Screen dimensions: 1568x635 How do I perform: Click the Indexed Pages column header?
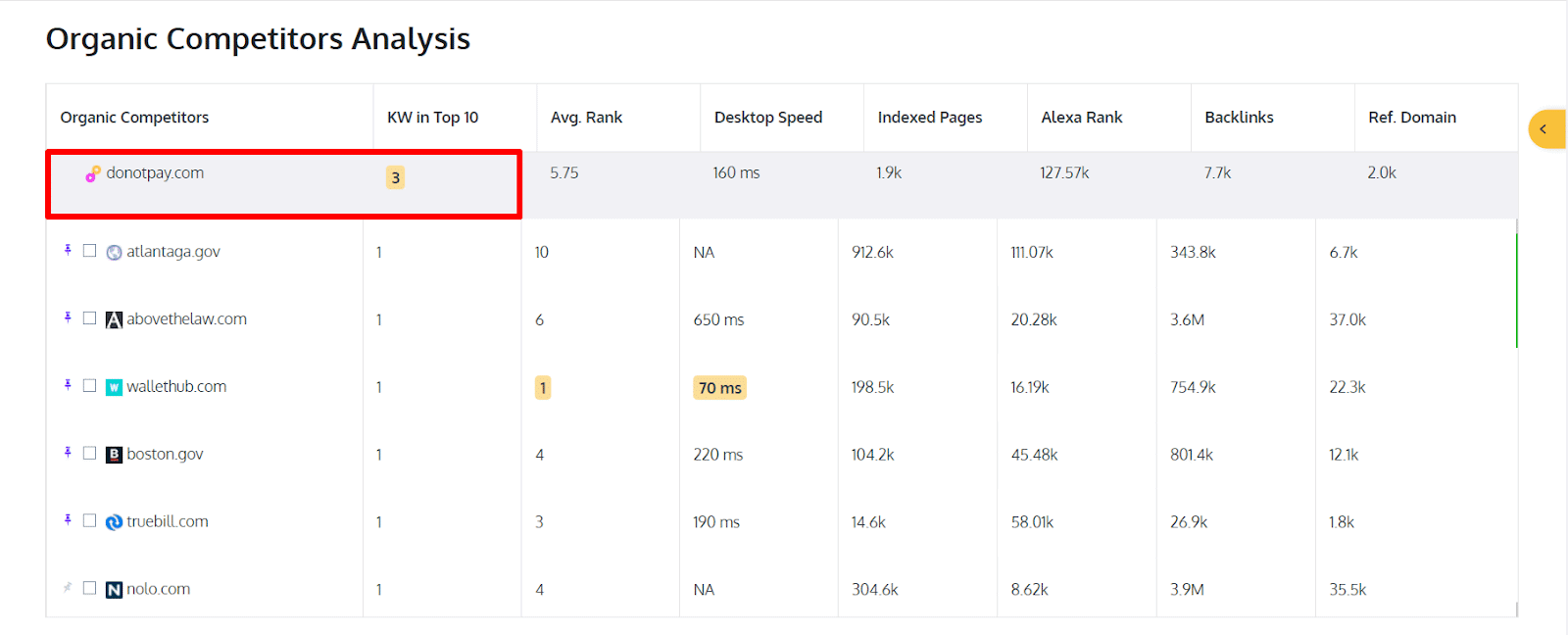pos(929,118)
